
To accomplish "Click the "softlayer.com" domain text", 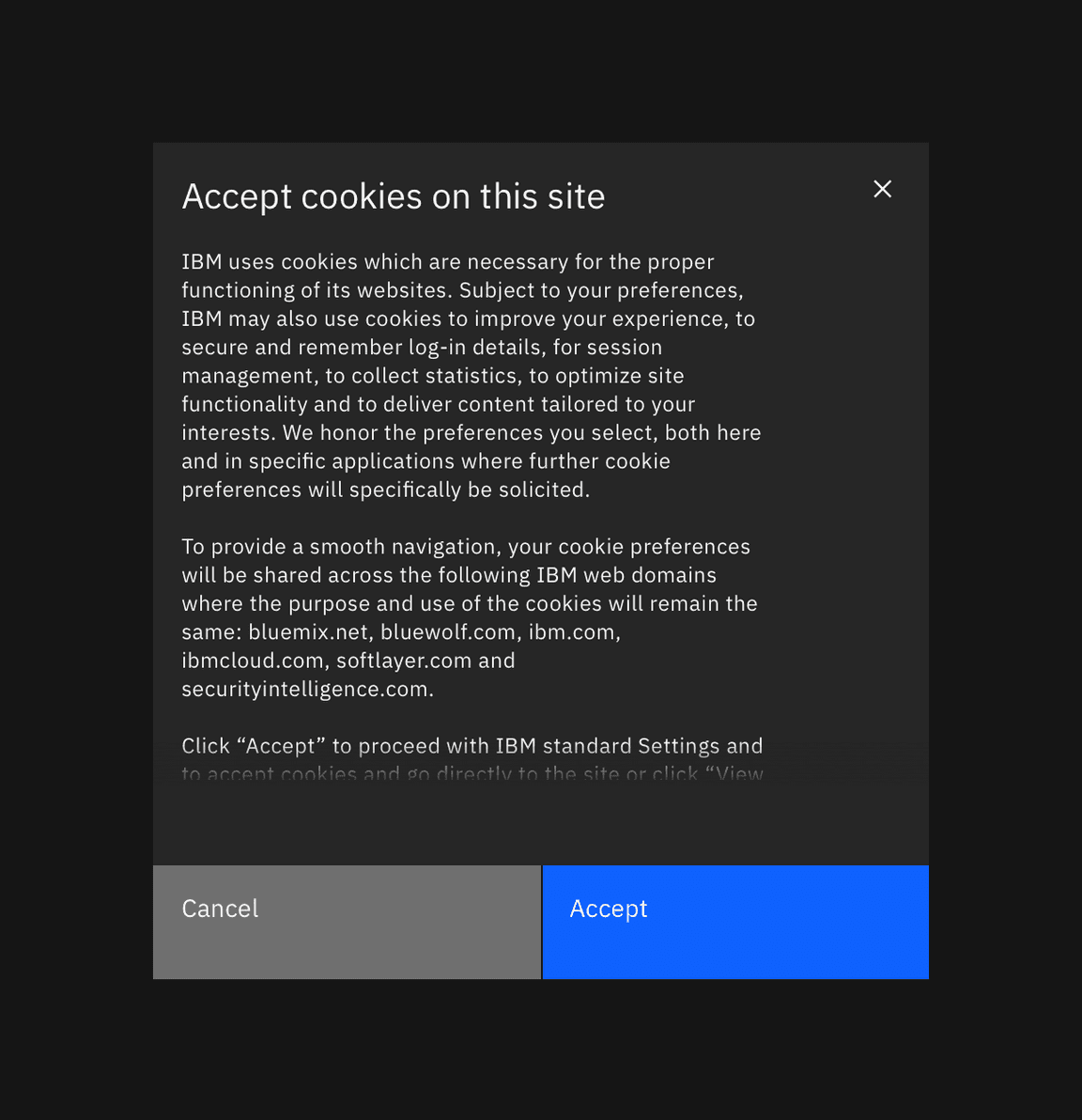I will coord(404,661).
